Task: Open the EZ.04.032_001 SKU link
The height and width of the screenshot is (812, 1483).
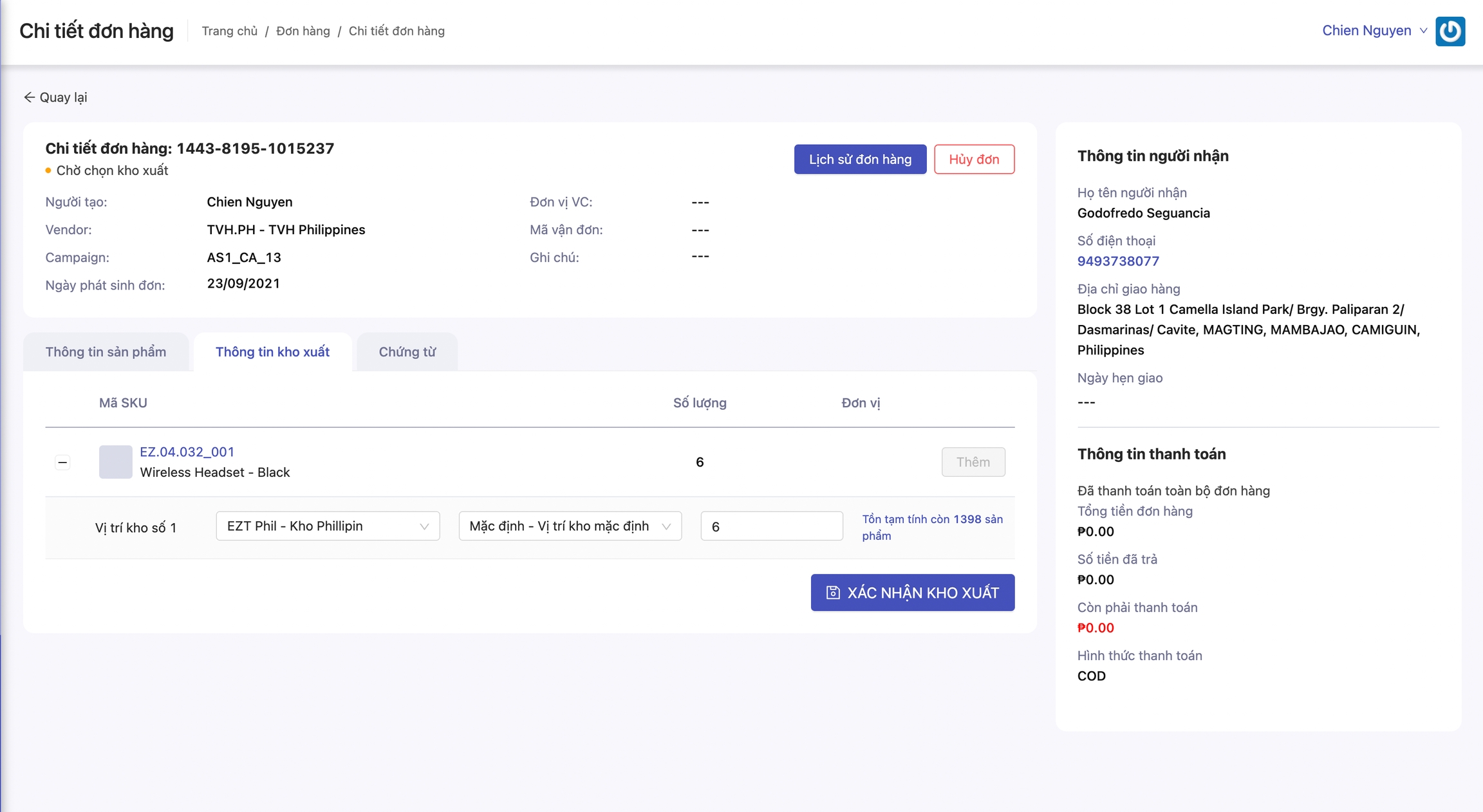Action: coord(187,452)
